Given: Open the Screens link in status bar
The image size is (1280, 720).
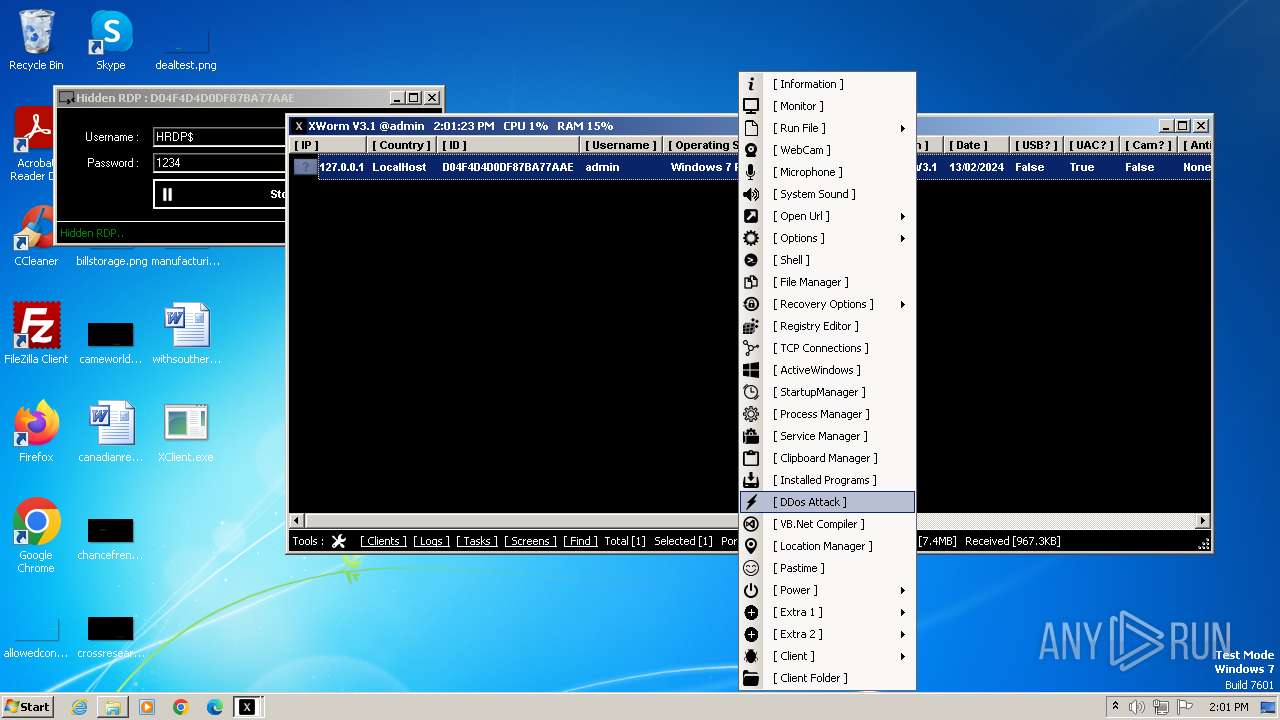Looking at the screenshot, I should pos(530,541).
